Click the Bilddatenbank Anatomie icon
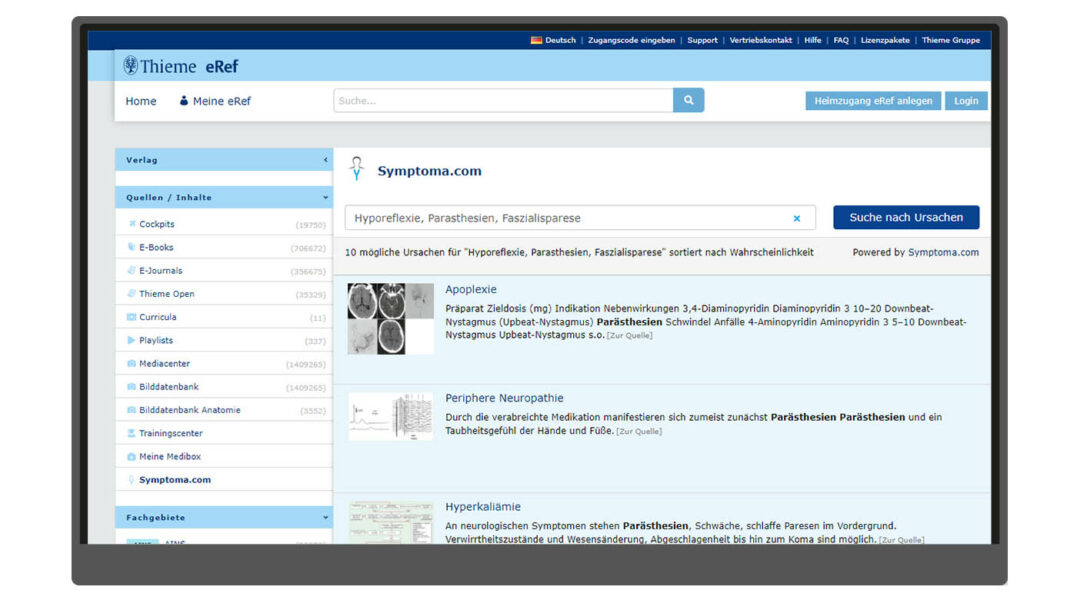 click(132, 410)
